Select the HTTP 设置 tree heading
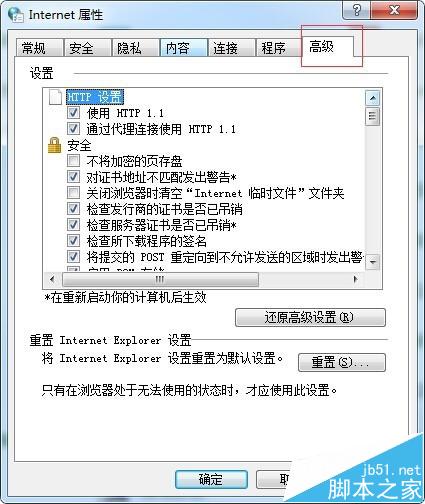 (95, 97)
